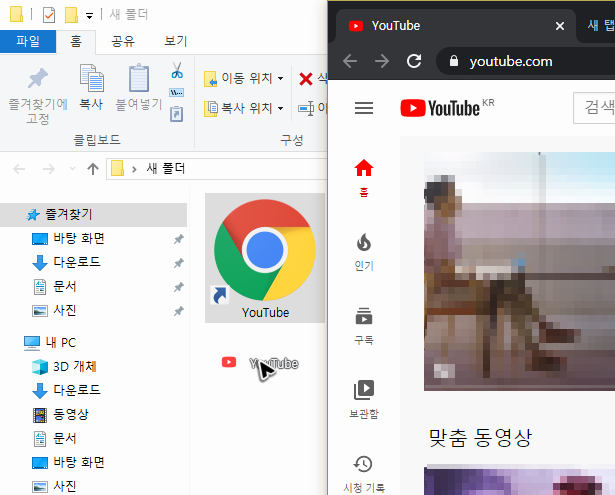Switch to the 홈 ribbon tab

76,41
